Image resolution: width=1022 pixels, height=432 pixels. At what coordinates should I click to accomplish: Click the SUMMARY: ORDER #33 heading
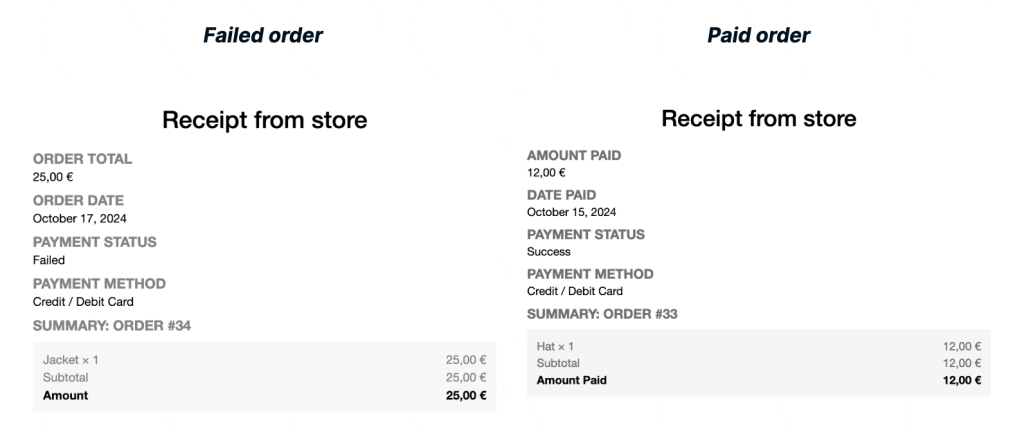(x=602, y=314)
